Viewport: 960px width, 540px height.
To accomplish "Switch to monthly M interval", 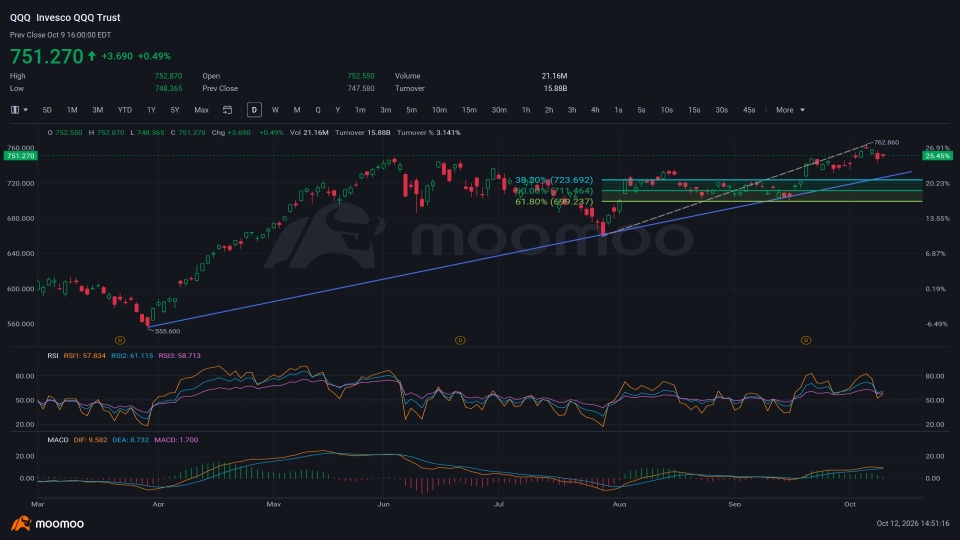I will click(297, 110).
